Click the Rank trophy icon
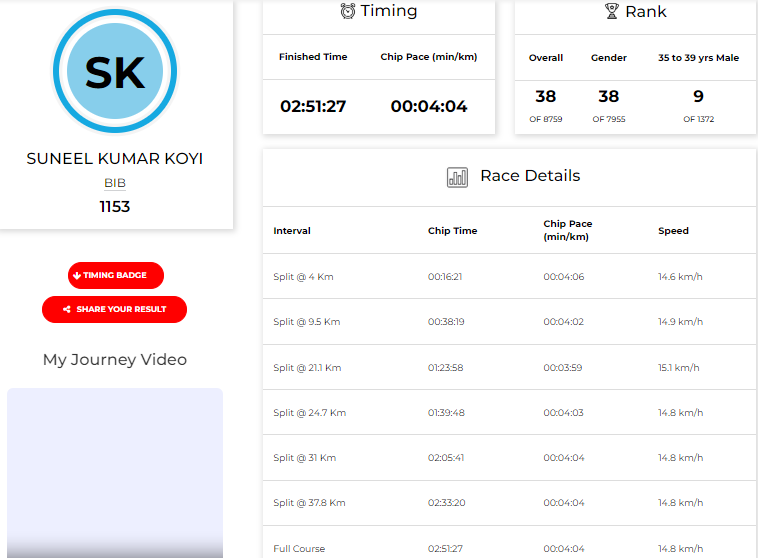This screenshot has height=558, width=758. pos(612,11)
